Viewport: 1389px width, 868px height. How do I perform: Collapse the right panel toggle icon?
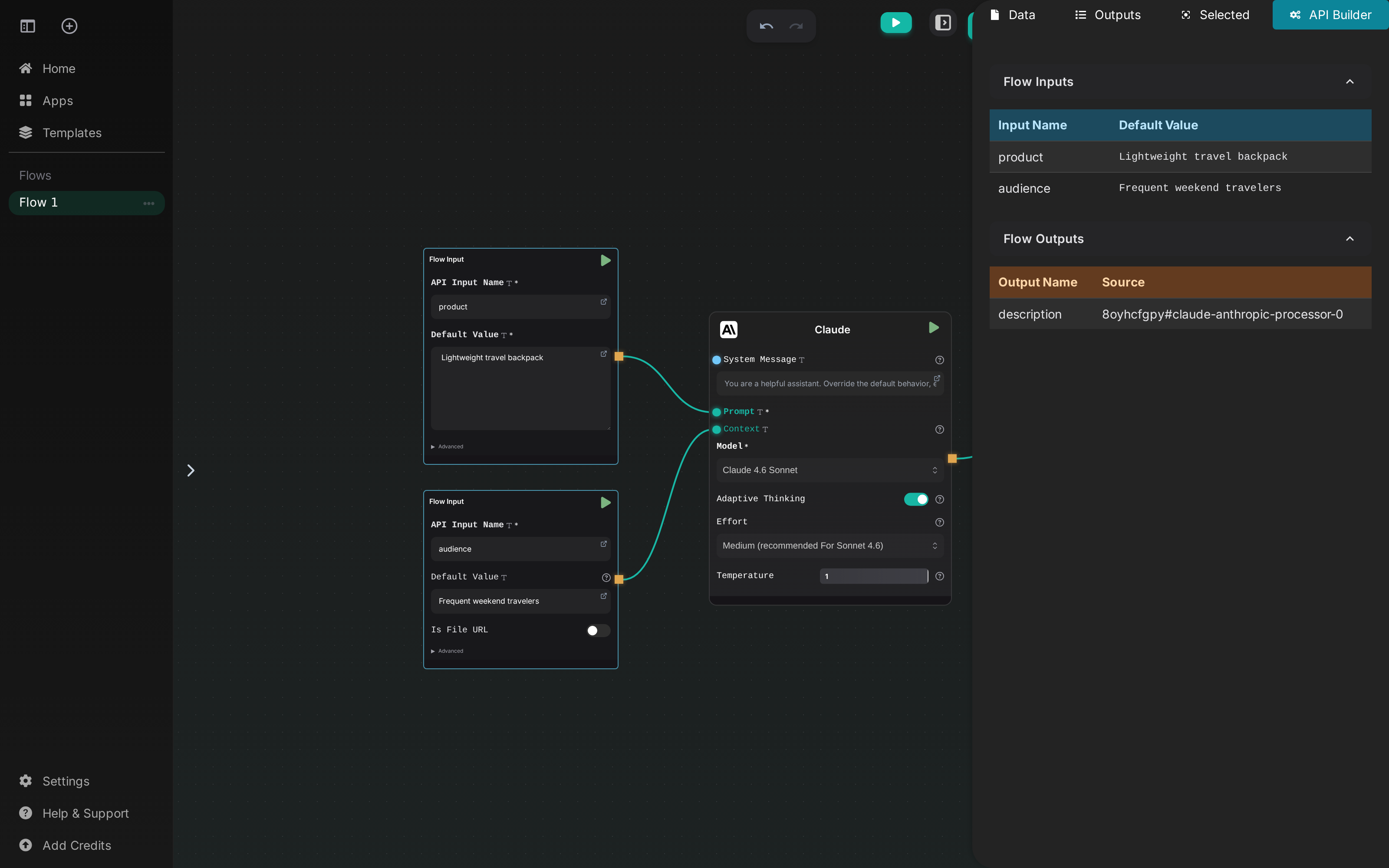[943, 23]
